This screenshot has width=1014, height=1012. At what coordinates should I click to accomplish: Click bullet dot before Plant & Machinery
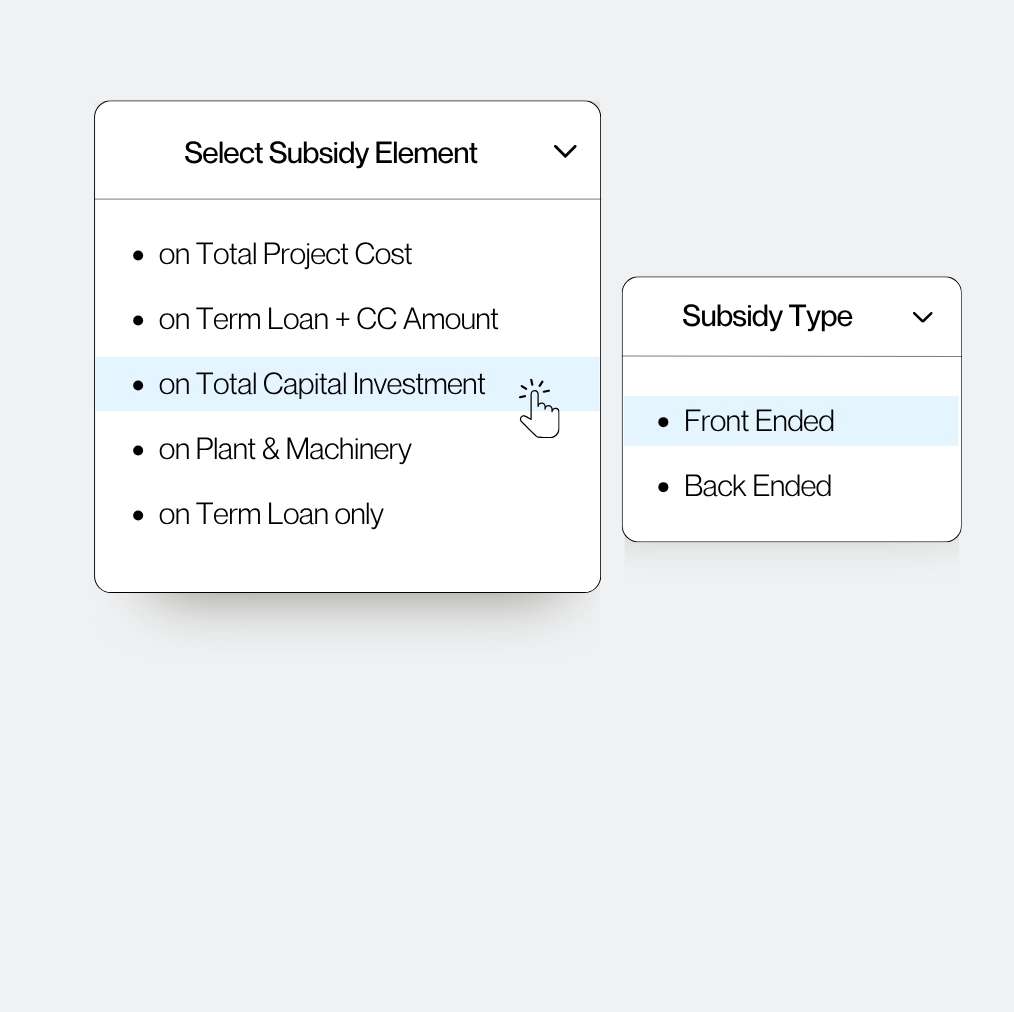pos(139,450)
